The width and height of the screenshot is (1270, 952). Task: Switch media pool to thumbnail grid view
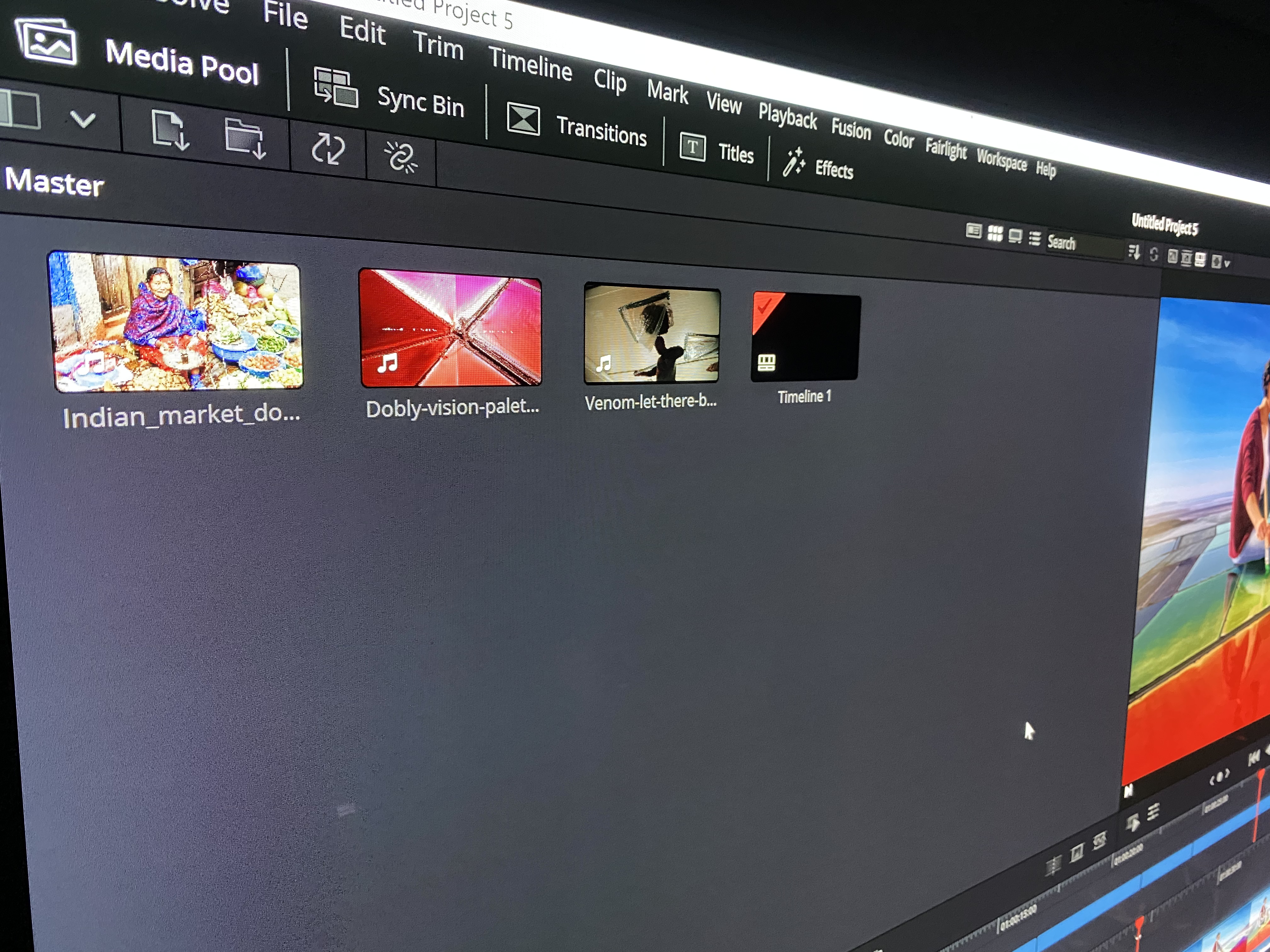pyautogui.click(x=995, y=234)
